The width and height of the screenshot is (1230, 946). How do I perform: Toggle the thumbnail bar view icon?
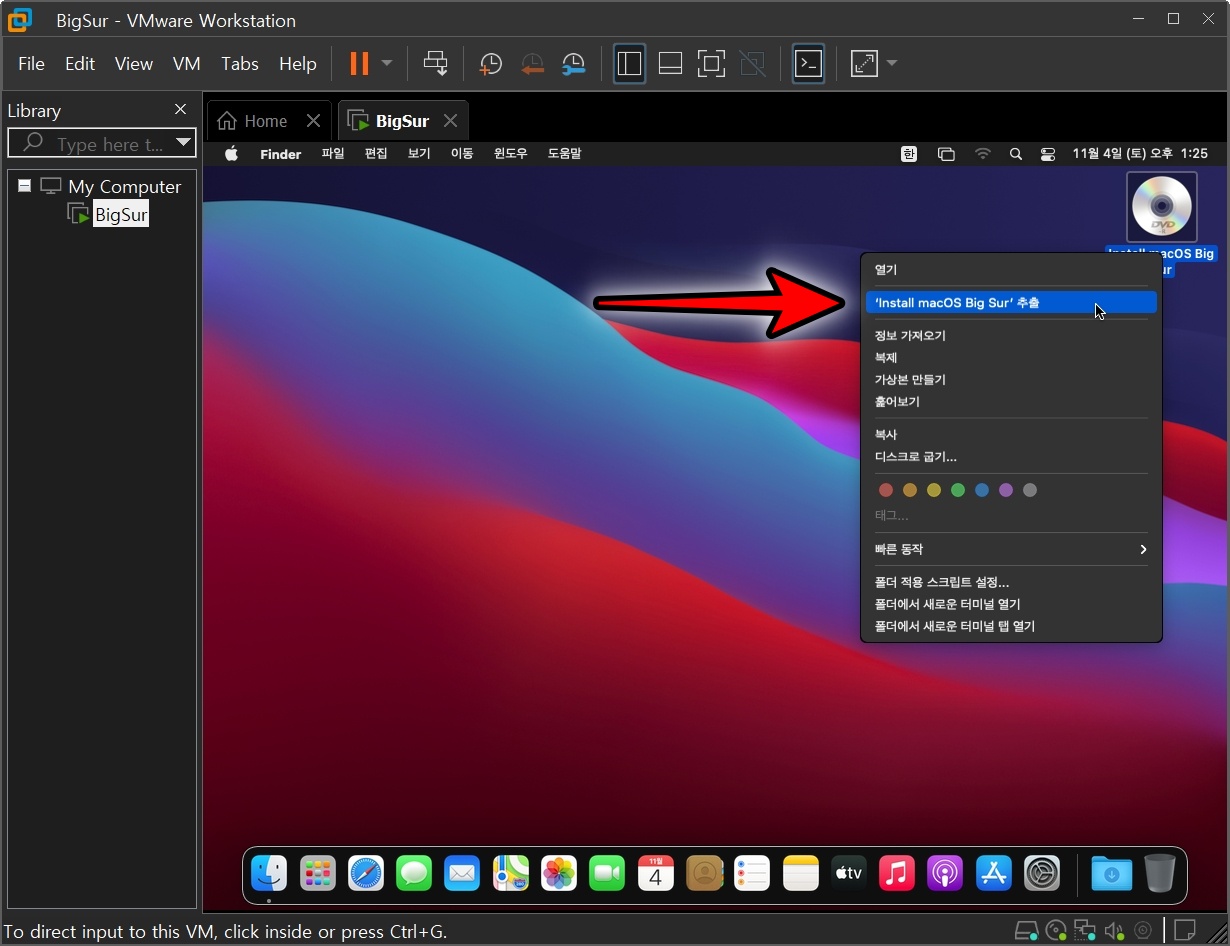670,64
